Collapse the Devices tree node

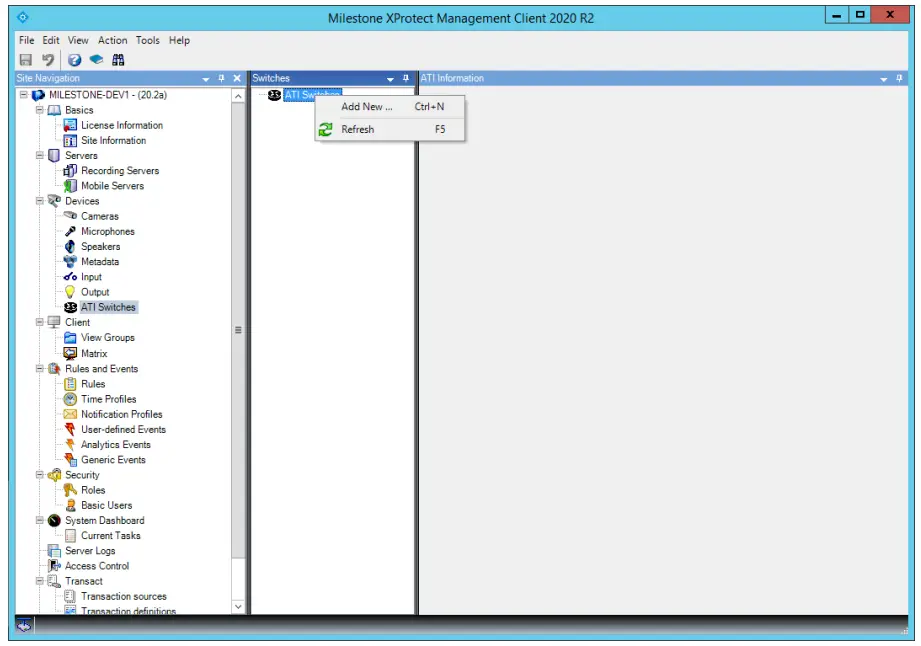(39, 201)
